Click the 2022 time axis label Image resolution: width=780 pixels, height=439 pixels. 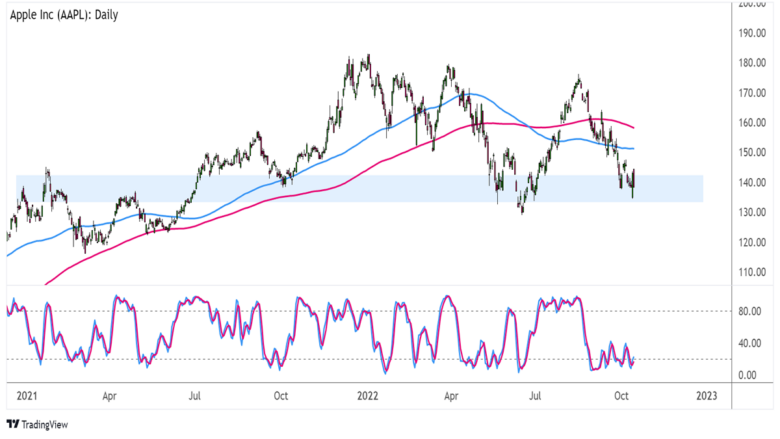tap(368, 396)
